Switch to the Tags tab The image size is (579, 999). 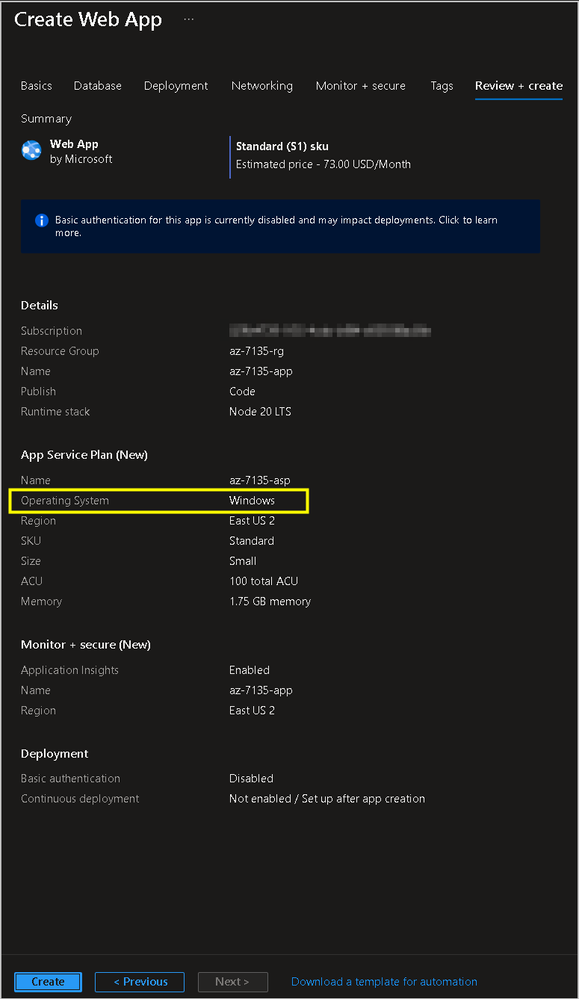pos(441,86)
